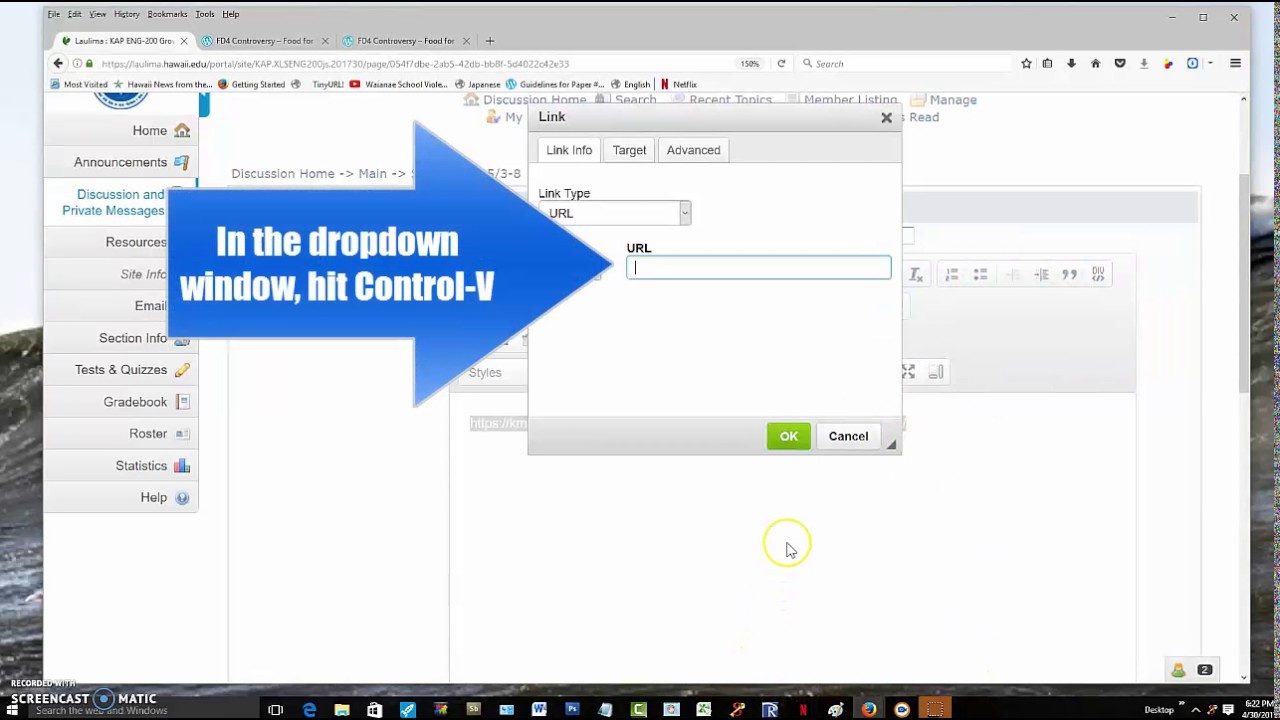Open the Edit menu
The image size is (1280, 720).
75,14
